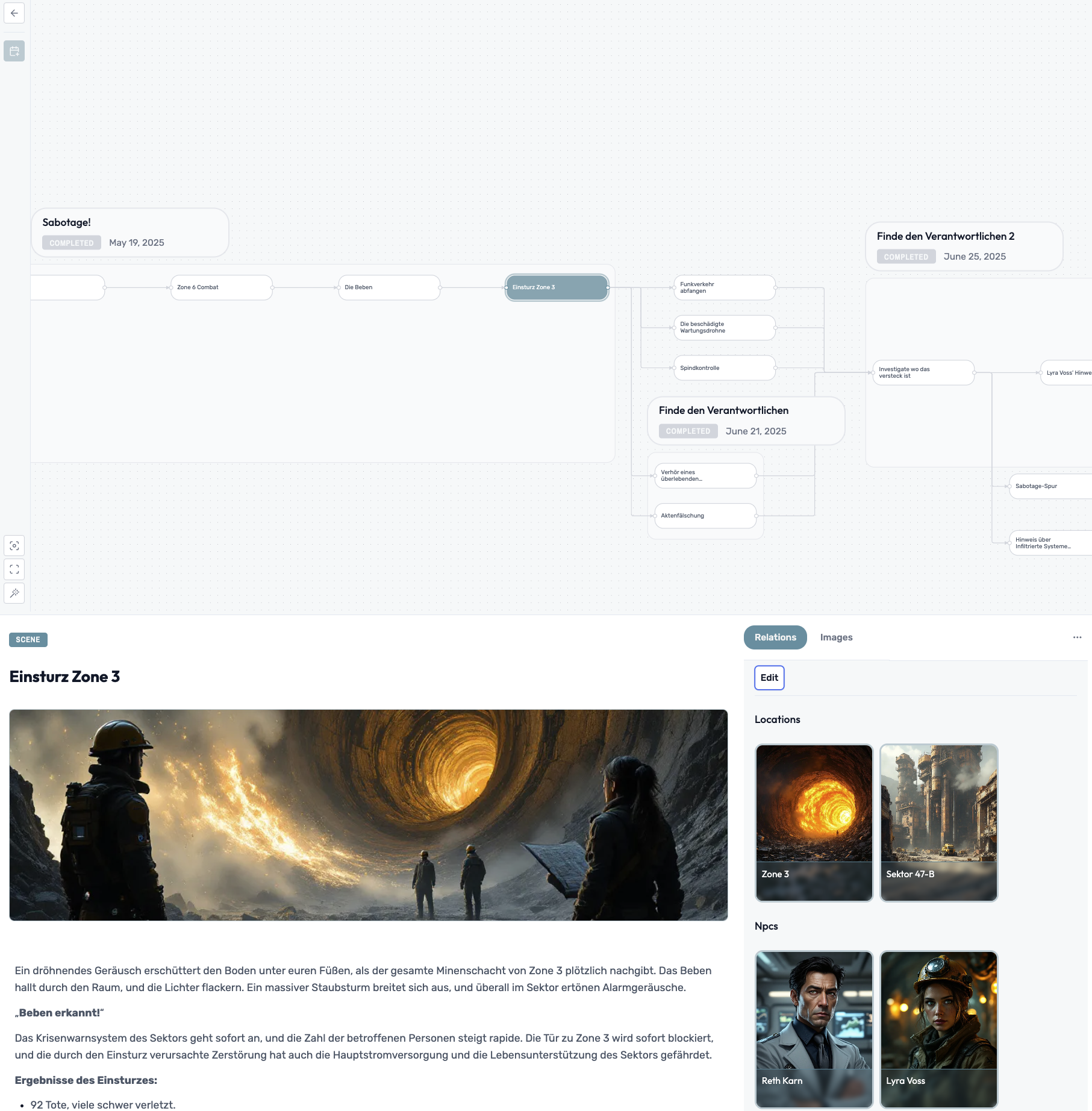The width and height of the screenshot is (1092, 1111).
Task: Open the three-dot more options menu
Action: tap(1077, 637)
